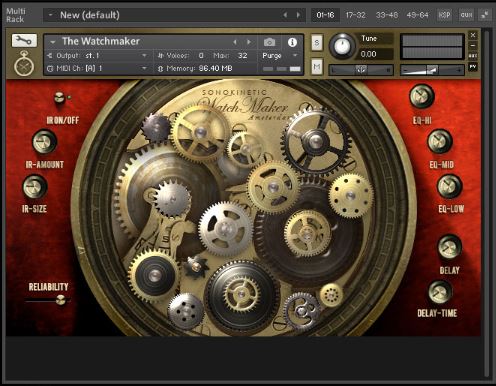Click the Tune knob

click(342, 46)
